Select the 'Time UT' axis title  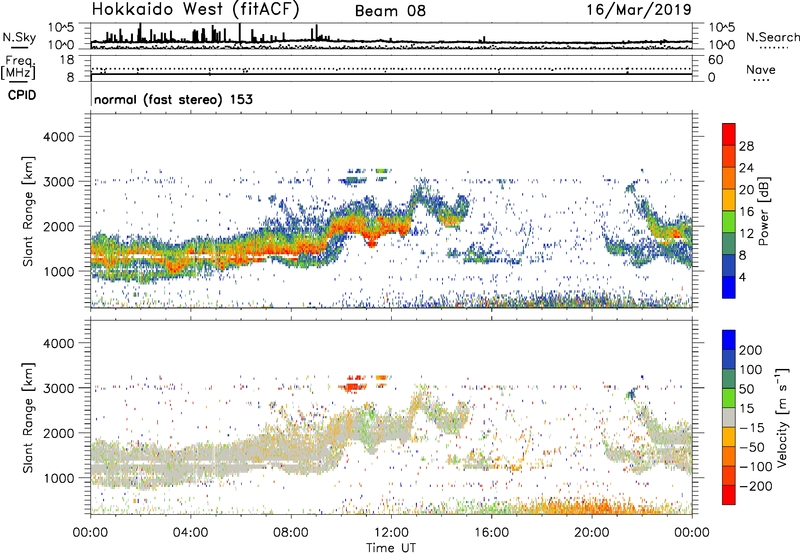click(391, 548)
